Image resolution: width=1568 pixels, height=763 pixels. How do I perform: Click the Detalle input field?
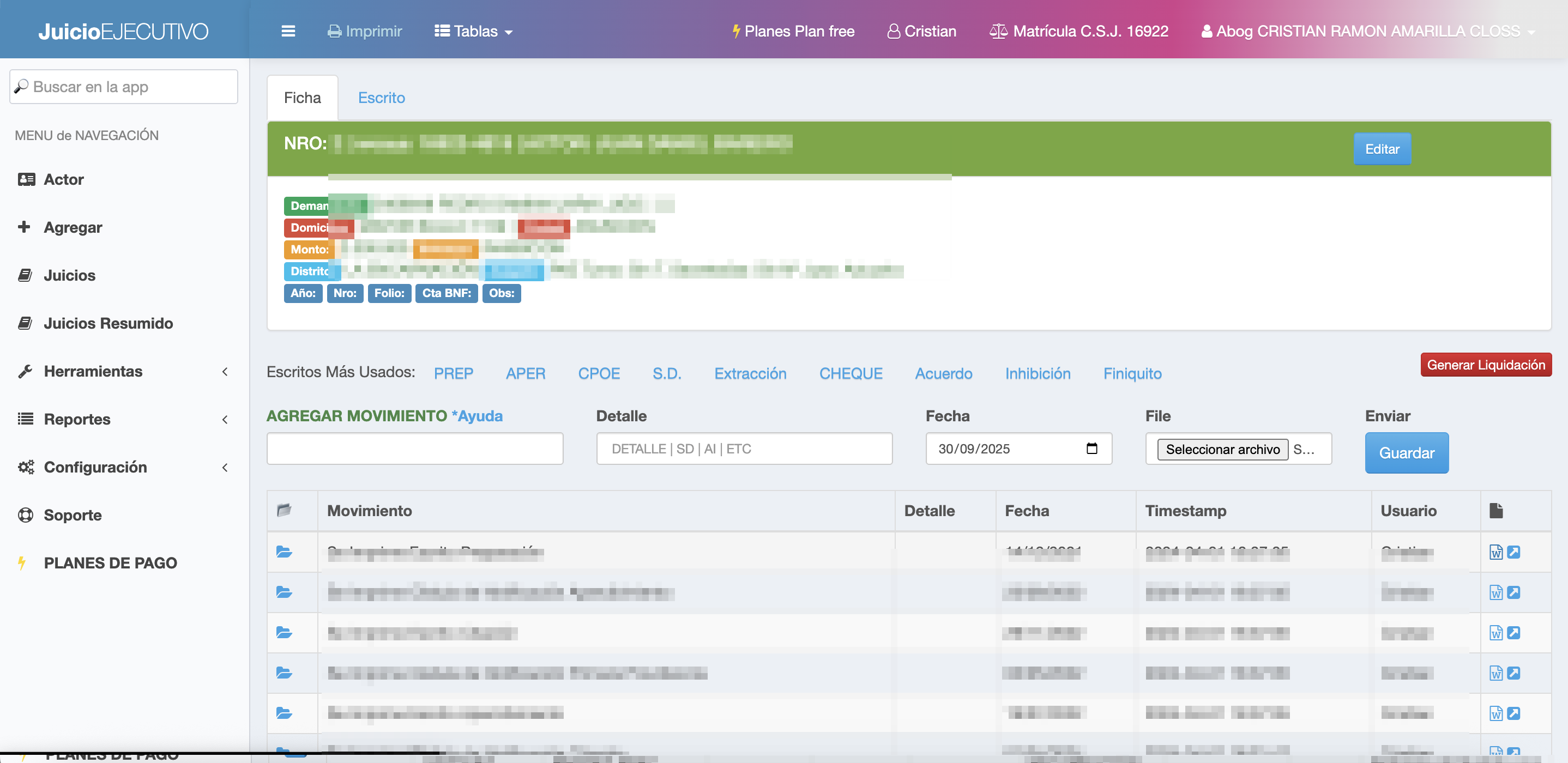point(744,449)
